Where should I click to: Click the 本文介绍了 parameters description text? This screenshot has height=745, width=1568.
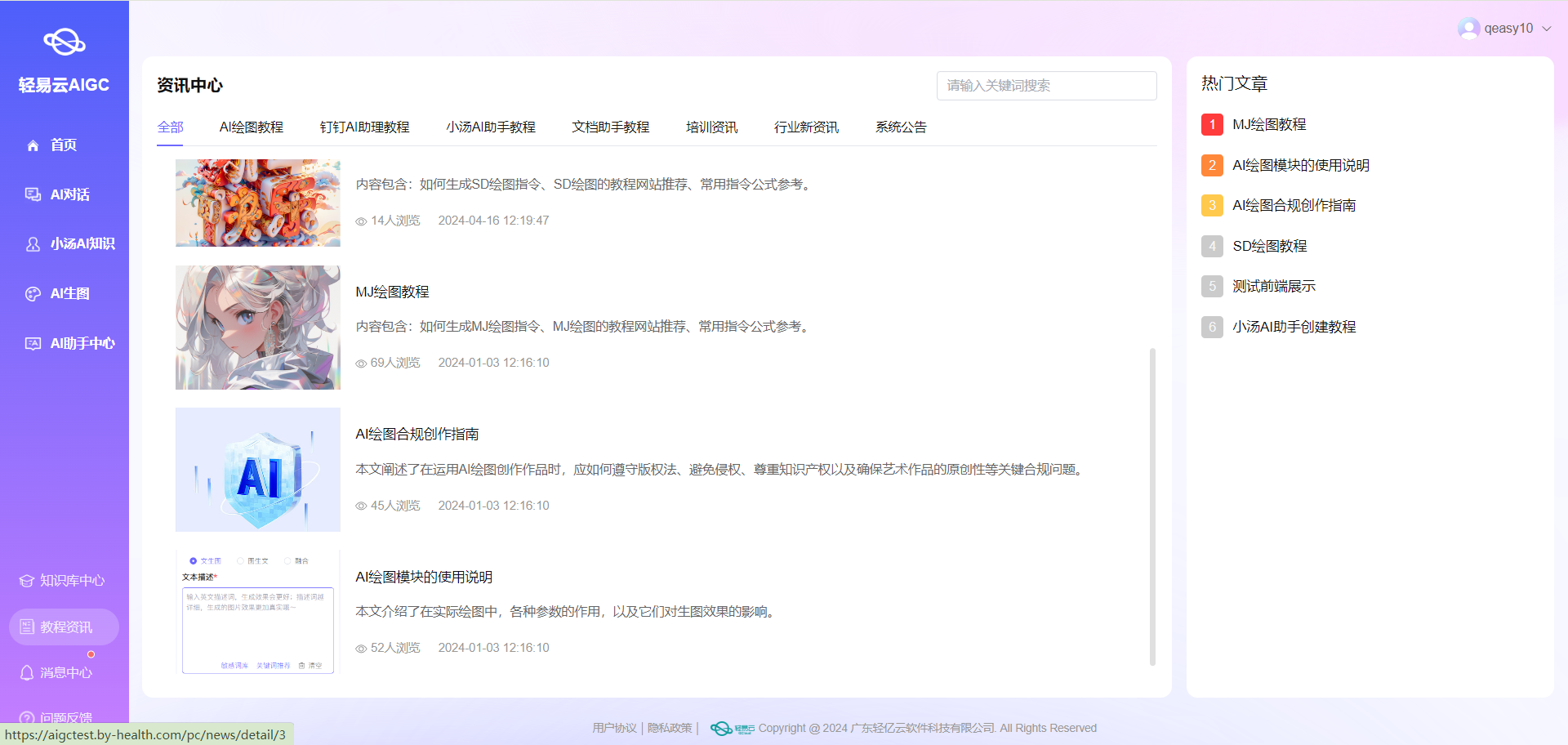(567, 612)
